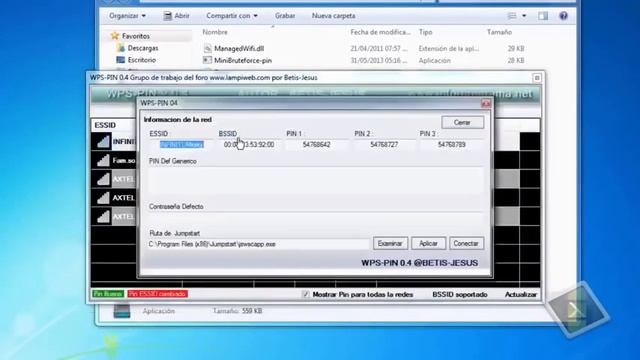Open view options dropdown arrow in Explorer
The image size is (640, 360).
524,16
